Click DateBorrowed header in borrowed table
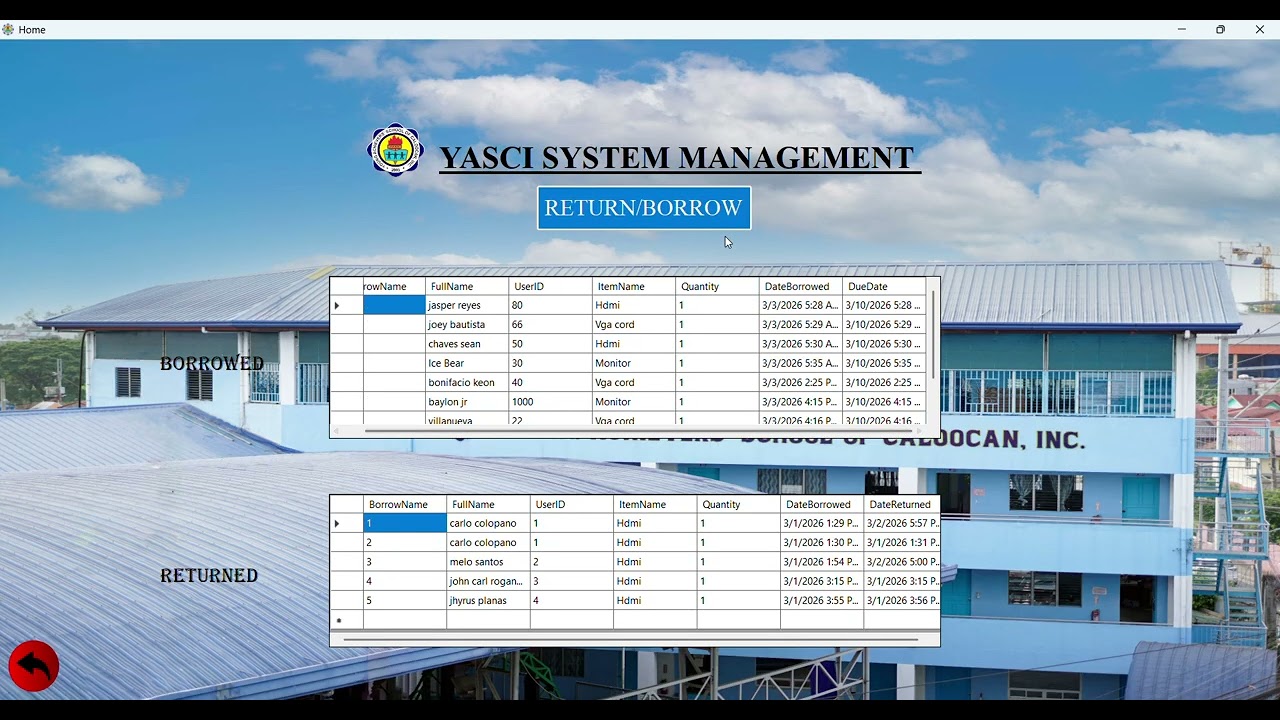Image resolution: width=1280 pixels, height=720 pixels. point(800,286)
